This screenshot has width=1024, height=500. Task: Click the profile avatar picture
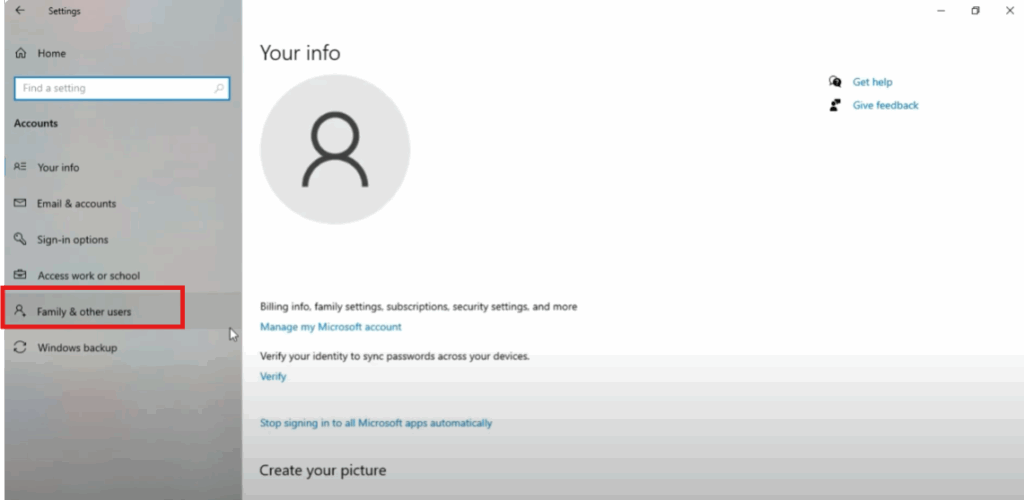coord(335,149)
